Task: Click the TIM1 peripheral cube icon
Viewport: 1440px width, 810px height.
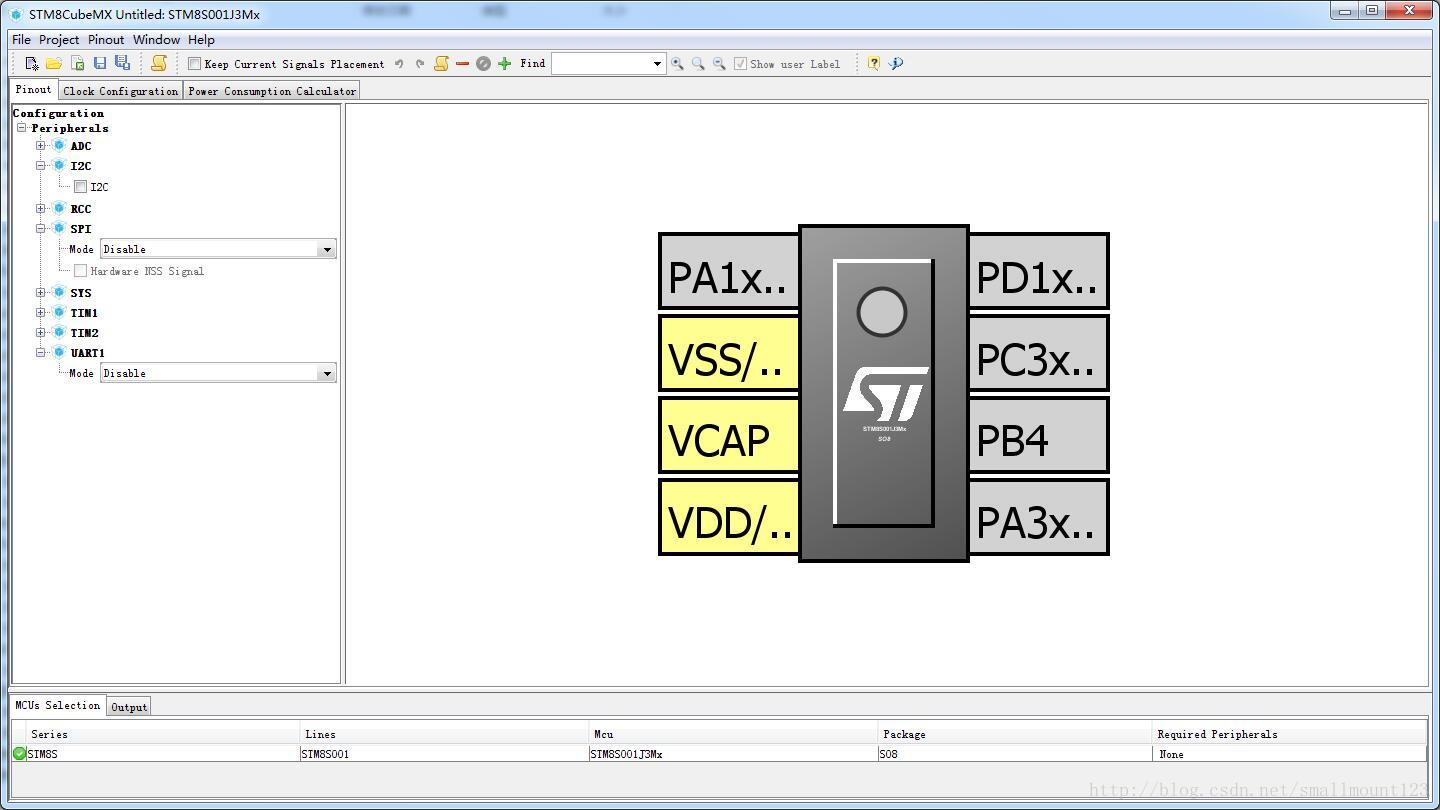Action: [x=59, y=312]
